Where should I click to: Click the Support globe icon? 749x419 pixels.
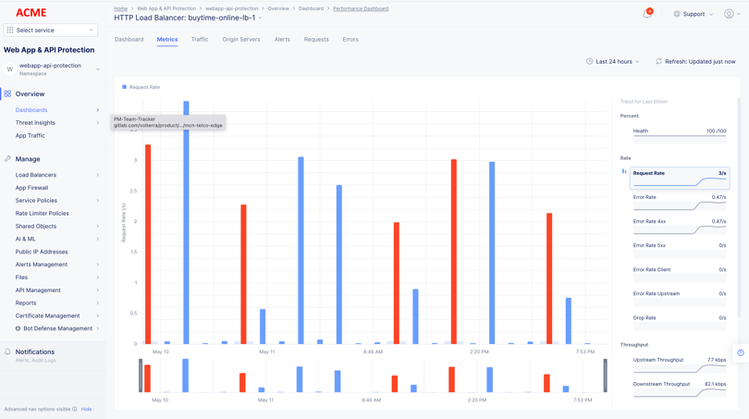677,14
